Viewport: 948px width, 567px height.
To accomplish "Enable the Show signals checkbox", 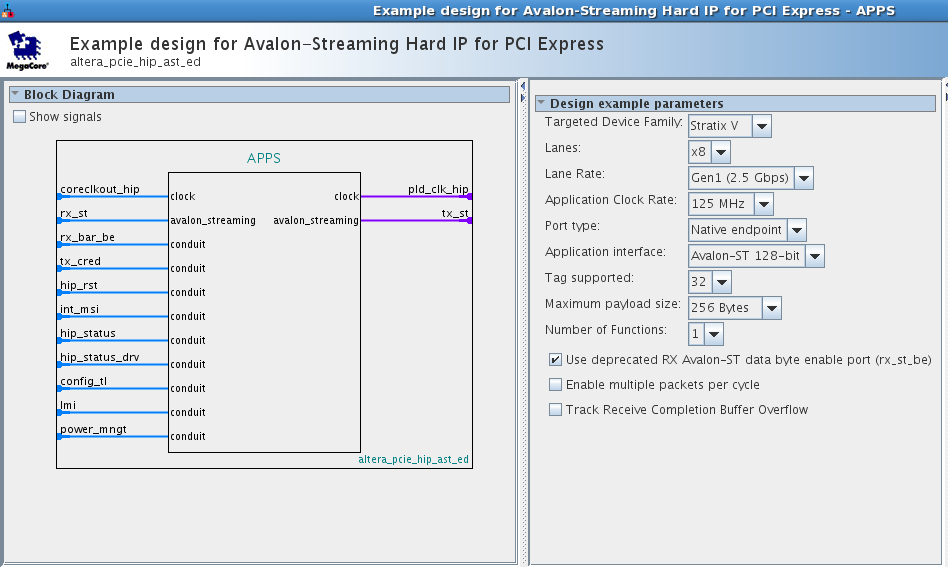I will [x=20, y=117].
